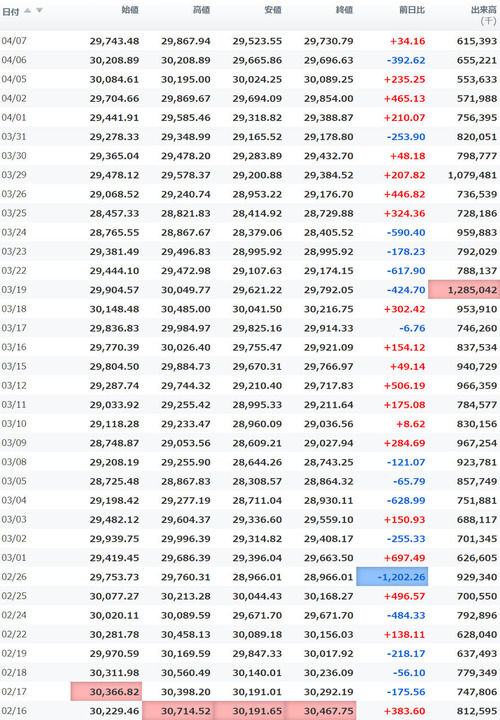Select change value +506.19
Screen dimensions: 500x720
click(x=404, y=386)
